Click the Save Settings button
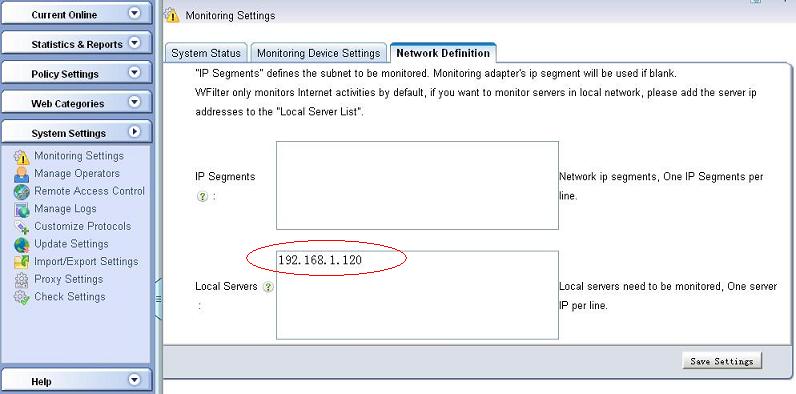 (722, 361)
